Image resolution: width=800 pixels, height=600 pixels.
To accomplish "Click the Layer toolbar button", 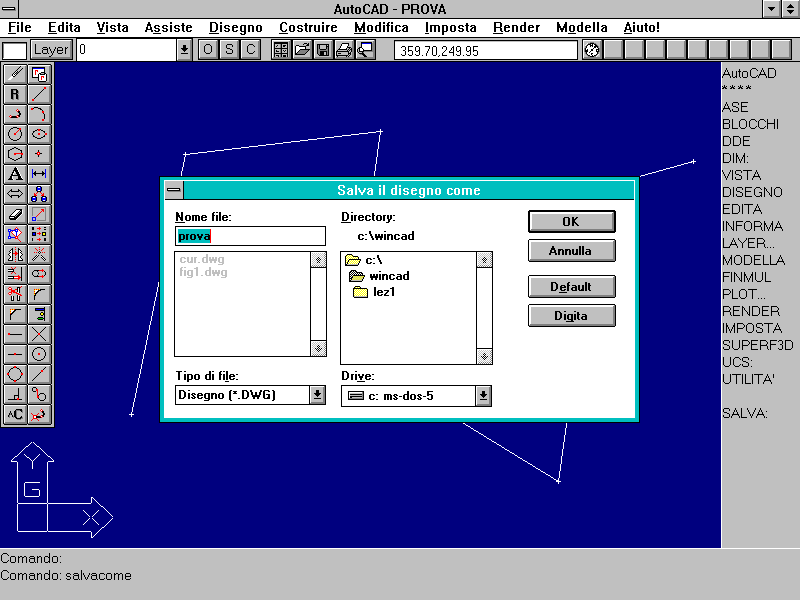I will 51,50.
